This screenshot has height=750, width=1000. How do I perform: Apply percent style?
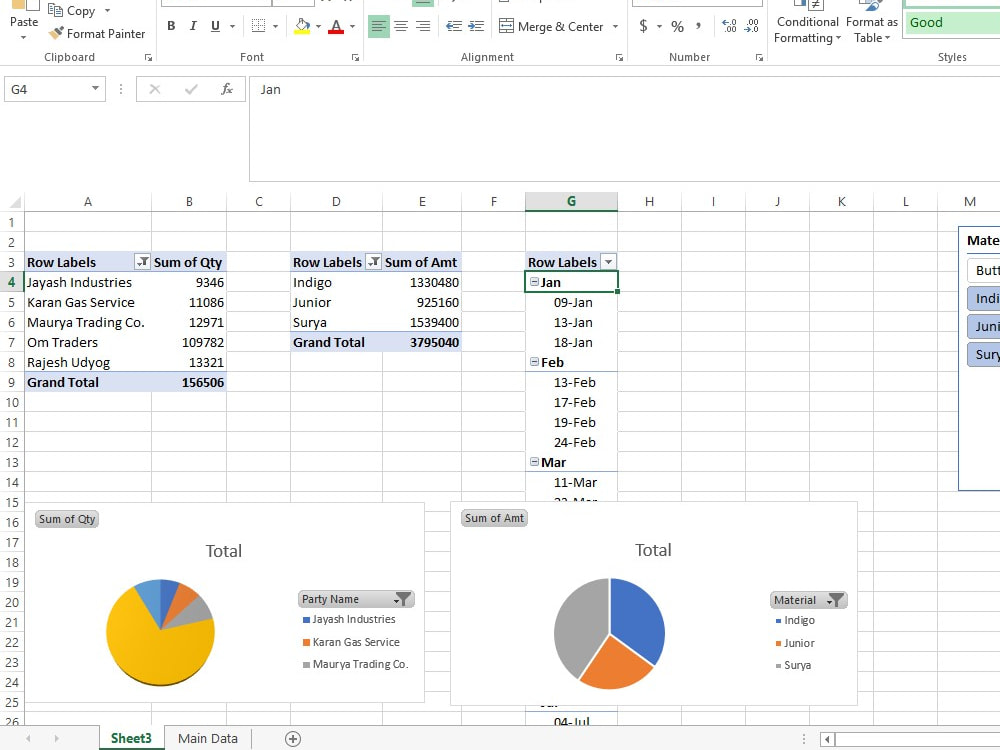coord(677,26)
